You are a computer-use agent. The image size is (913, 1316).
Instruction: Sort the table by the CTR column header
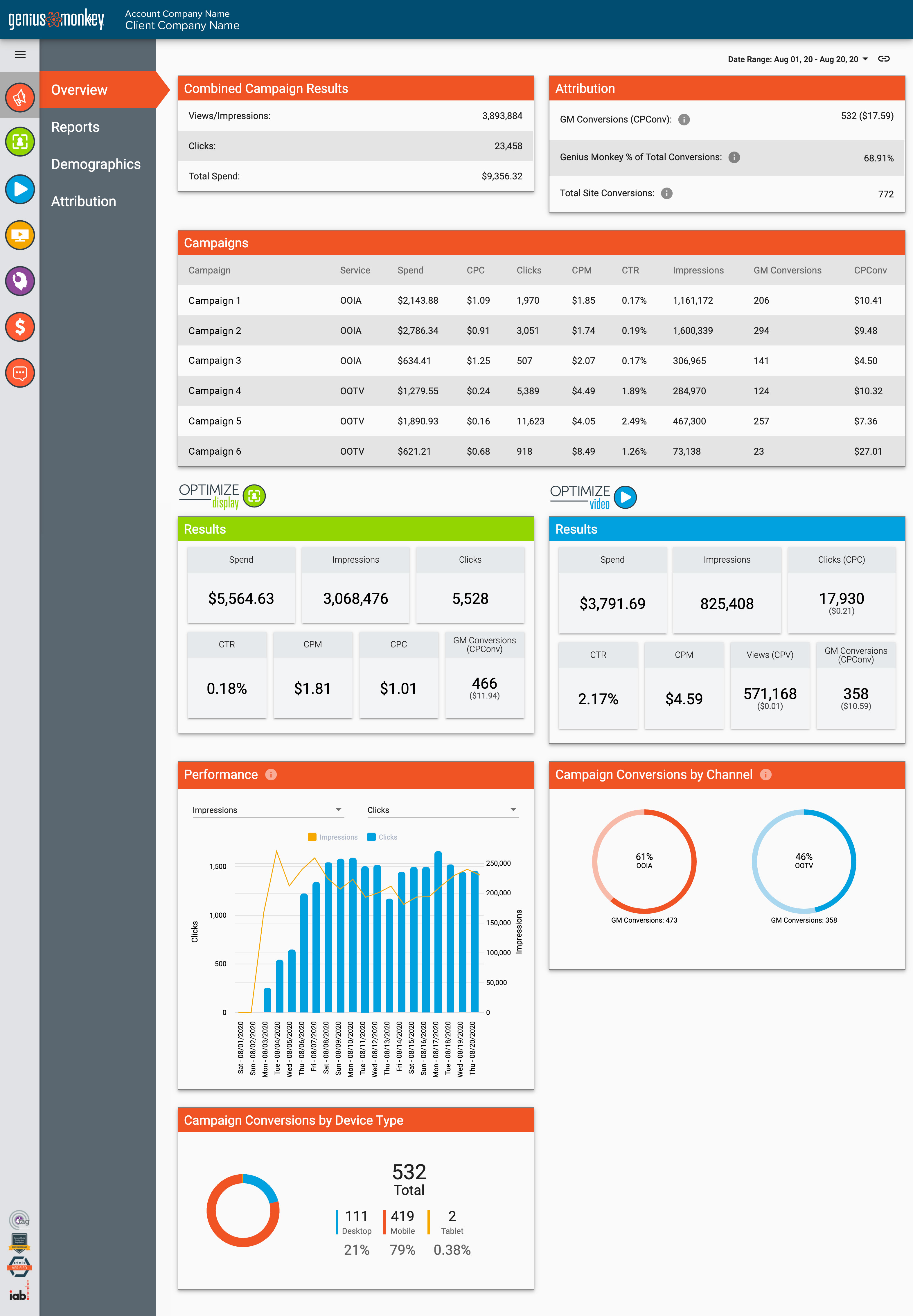[x=630, y=271]
